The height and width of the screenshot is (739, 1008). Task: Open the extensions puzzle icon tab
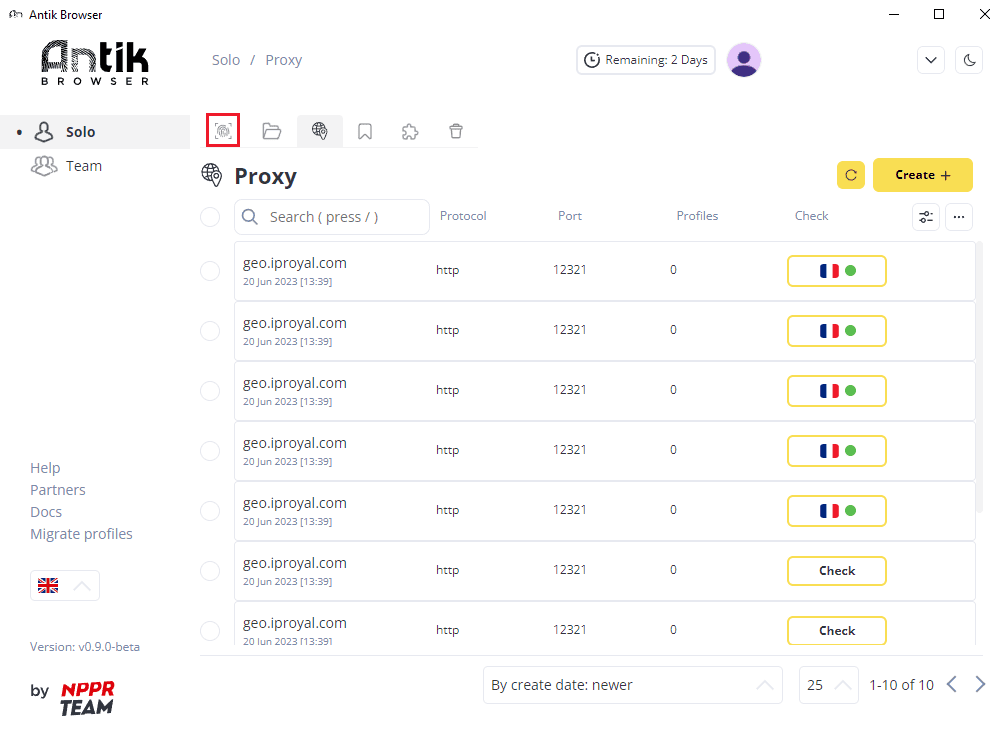coord(410,131)
